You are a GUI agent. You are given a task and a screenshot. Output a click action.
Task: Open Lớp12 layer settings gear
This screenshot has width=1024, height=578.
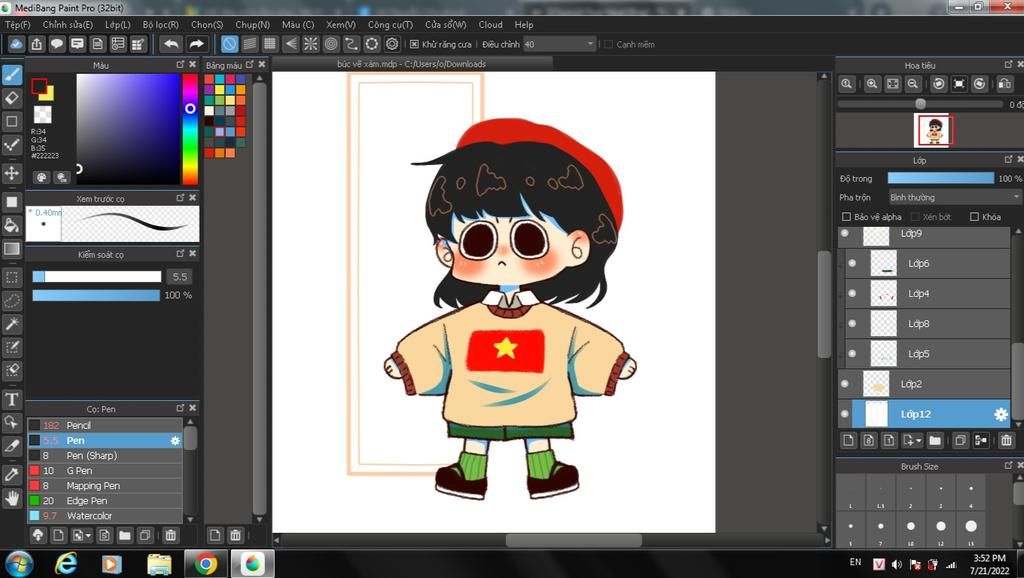coord(1000,414)
